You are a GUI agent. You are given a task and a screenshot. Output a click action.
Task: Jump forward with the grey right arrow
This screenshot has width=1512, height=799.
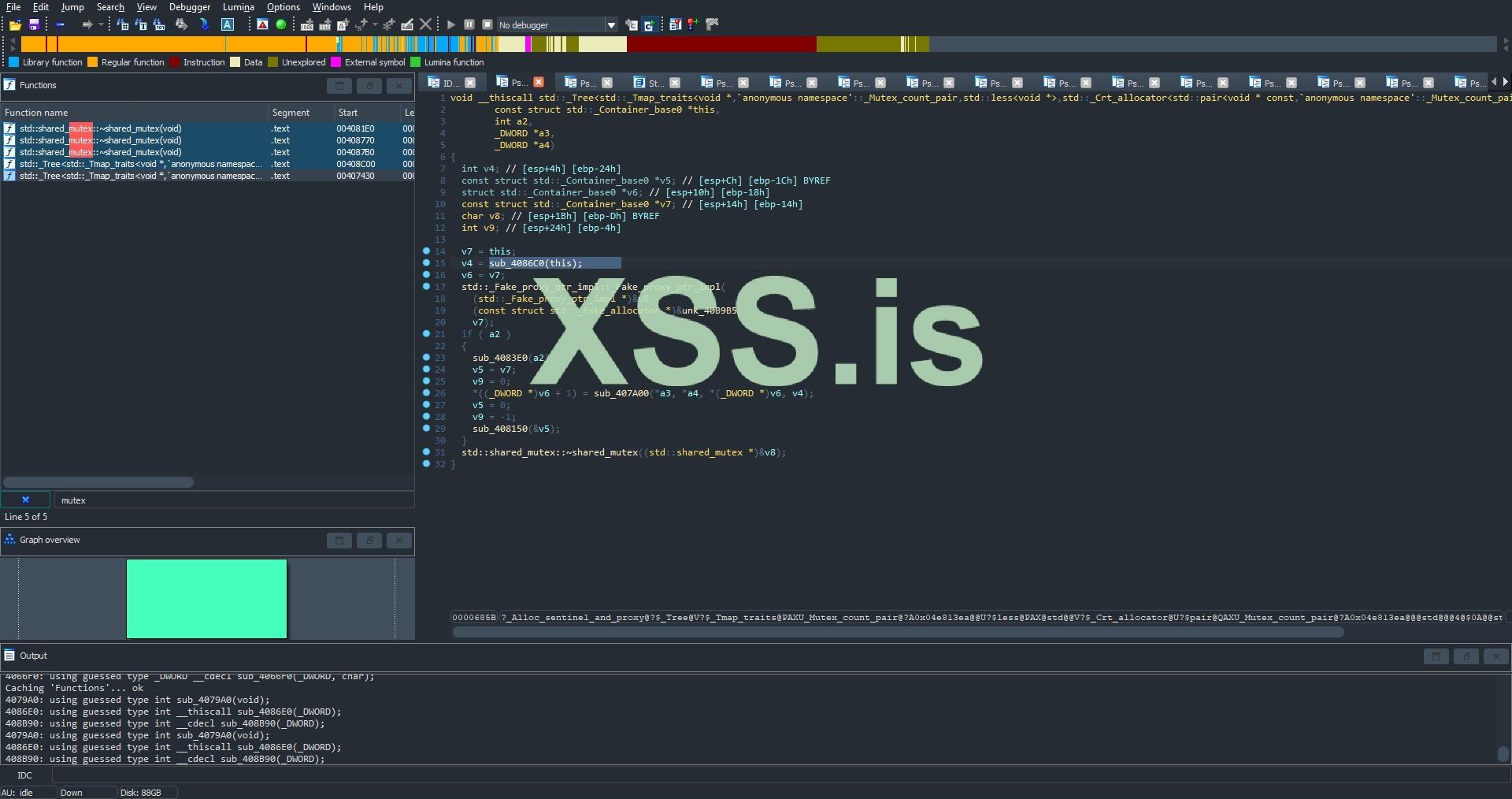coord(87,25)
